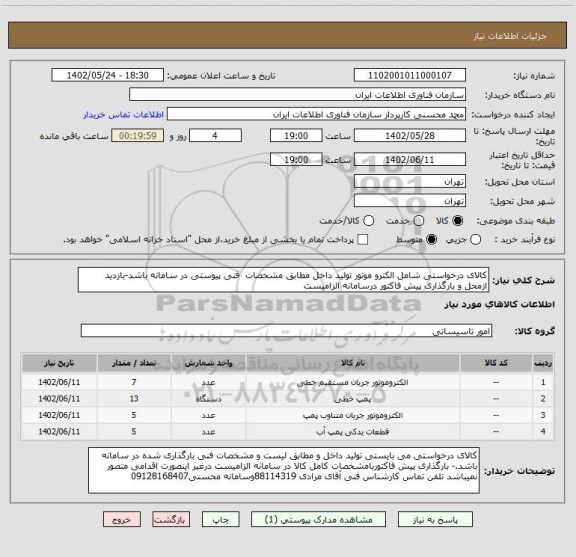Screen dimensions: 576x557
Task: Toggle the اسناد خزانه اسلامی payment checkbox
Action: click(x=363, y=240)
